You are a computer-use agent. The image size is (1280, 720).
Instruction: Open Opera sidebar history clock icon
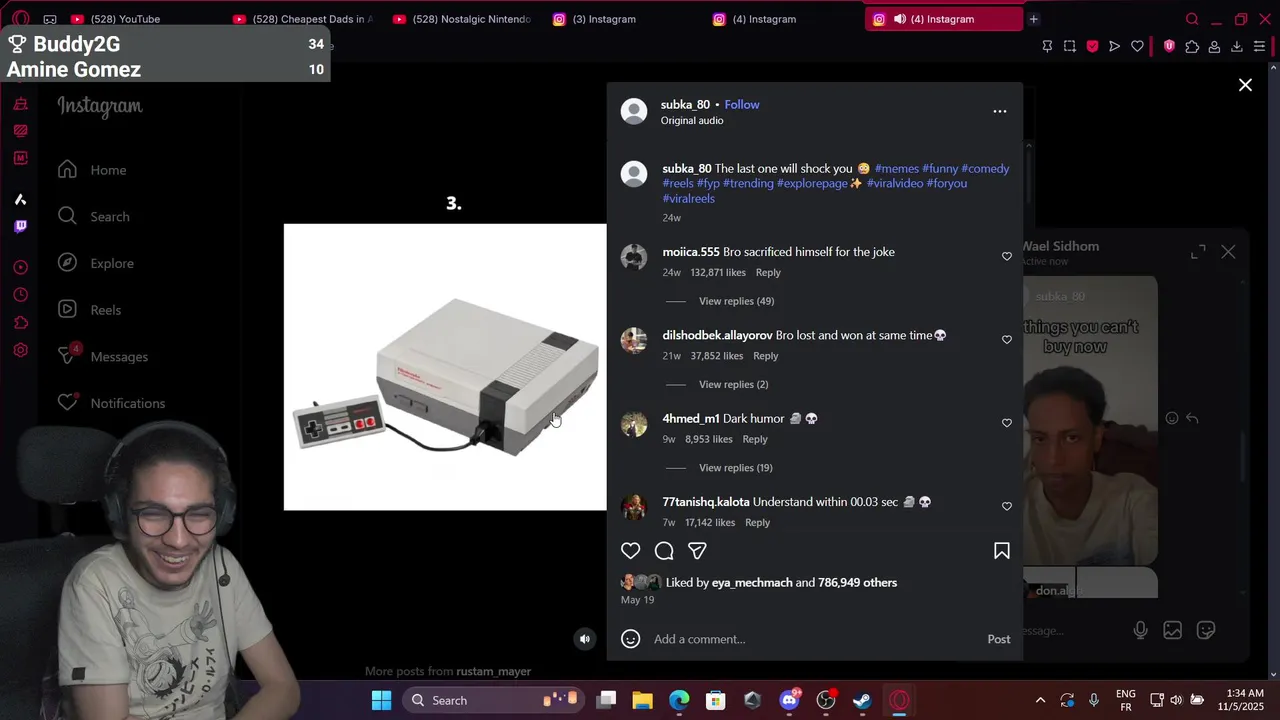tap(20, 295)
